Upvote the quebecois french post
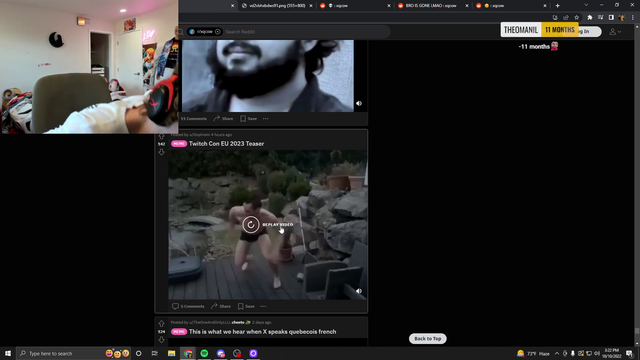Viewport: 640px width, 360px height. [162, 324]
